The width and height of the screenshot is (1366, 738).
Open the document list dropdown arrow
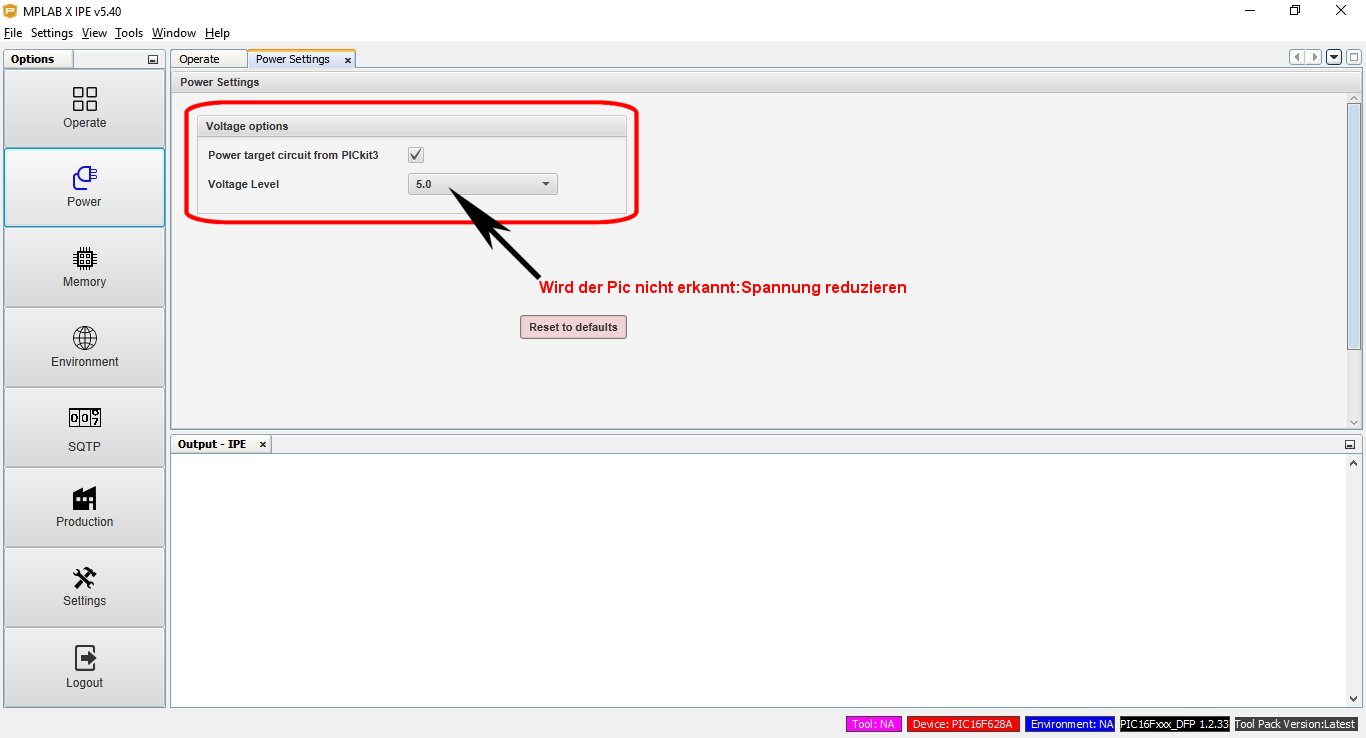pyautogui.click(x=1334, y=58)
